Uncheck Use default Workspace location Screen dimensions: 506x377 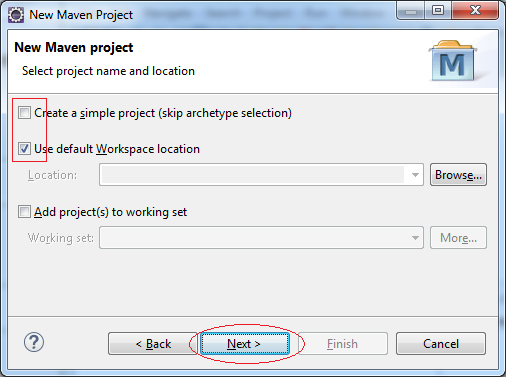coord(24,149)
